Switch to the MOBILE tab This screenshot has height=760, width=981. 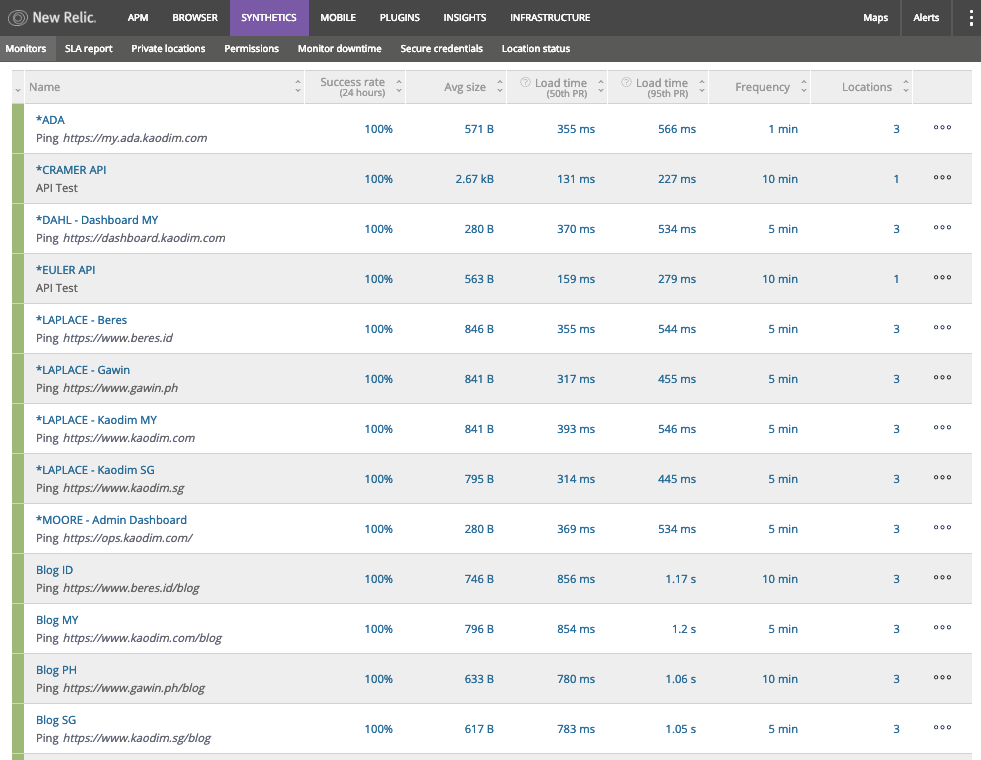pos(338,18)
